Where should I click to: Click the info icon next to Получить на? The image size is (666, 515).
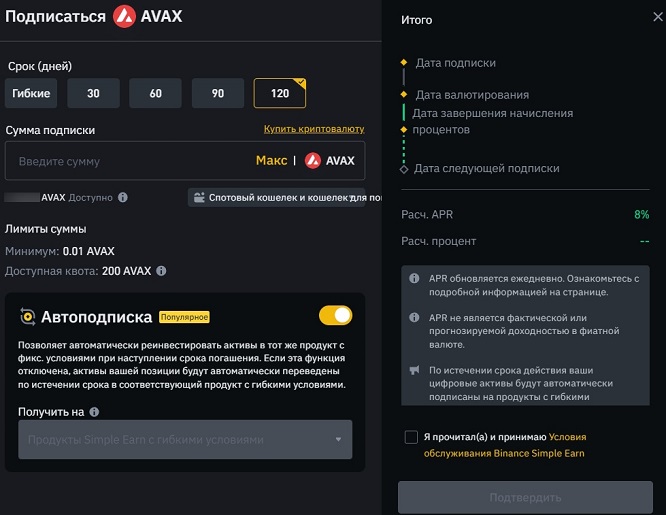(x=94, y=412)
